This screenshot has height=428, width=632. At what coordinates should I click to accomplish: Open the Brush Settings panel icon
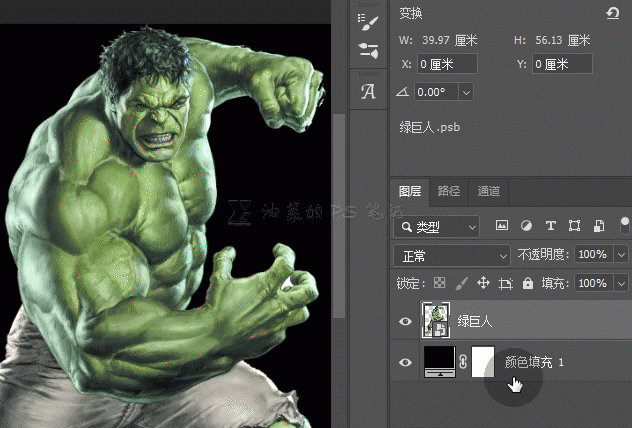click(368, 23)
